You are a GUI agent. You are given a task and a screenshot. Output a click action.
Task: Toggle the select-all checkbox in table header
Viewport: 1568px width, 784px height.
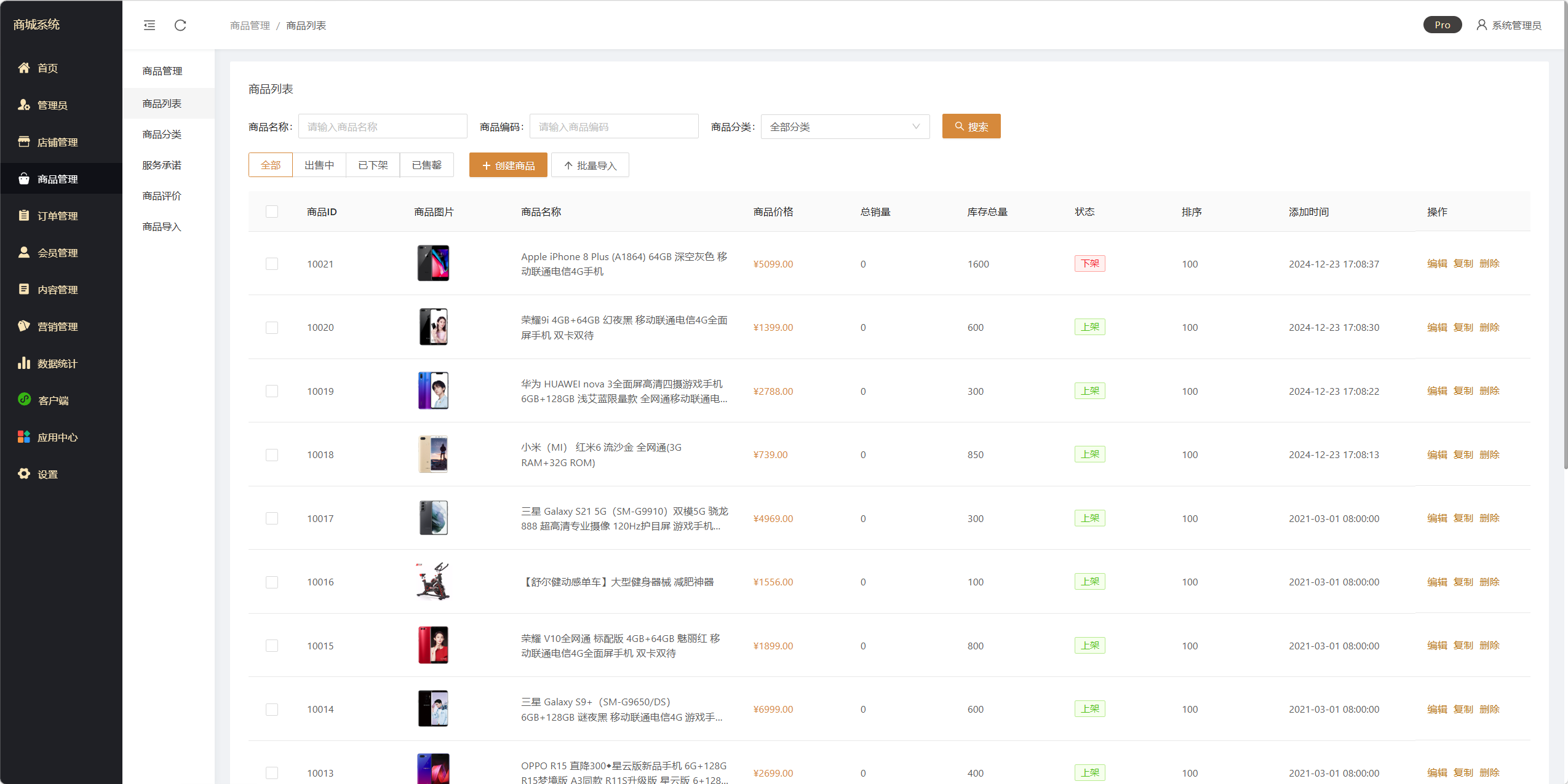(x=272, y=211)
